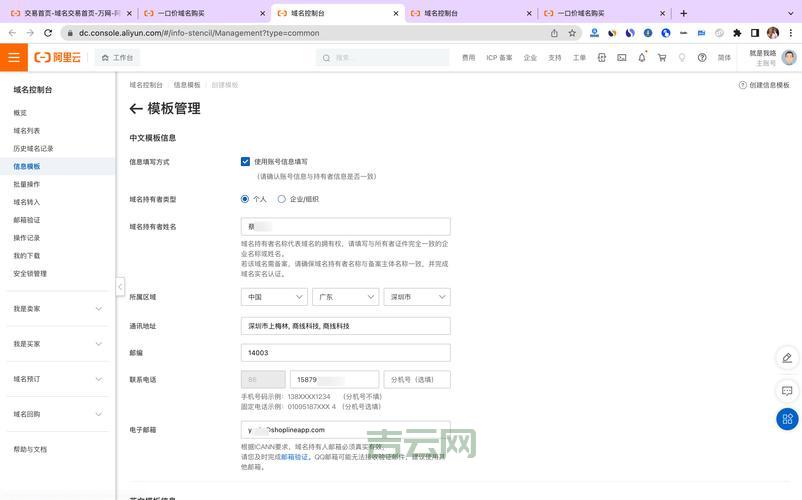Click 创建信息模板 help link

point(764,85)
